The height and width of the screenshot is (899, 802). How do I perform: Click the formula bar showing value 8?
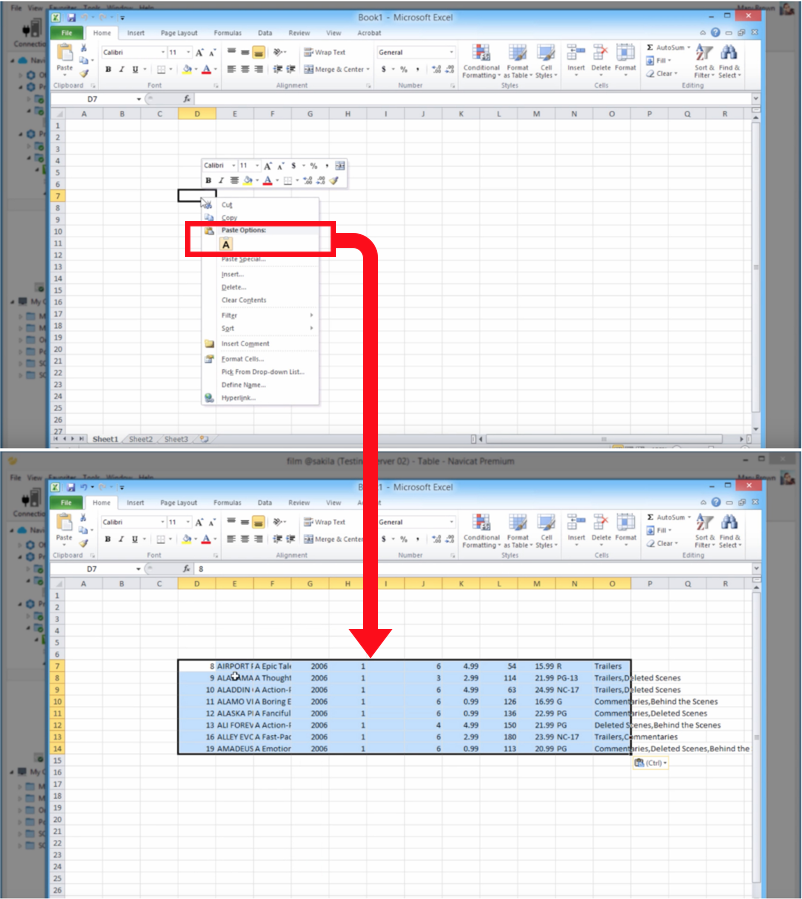[474, 569]
